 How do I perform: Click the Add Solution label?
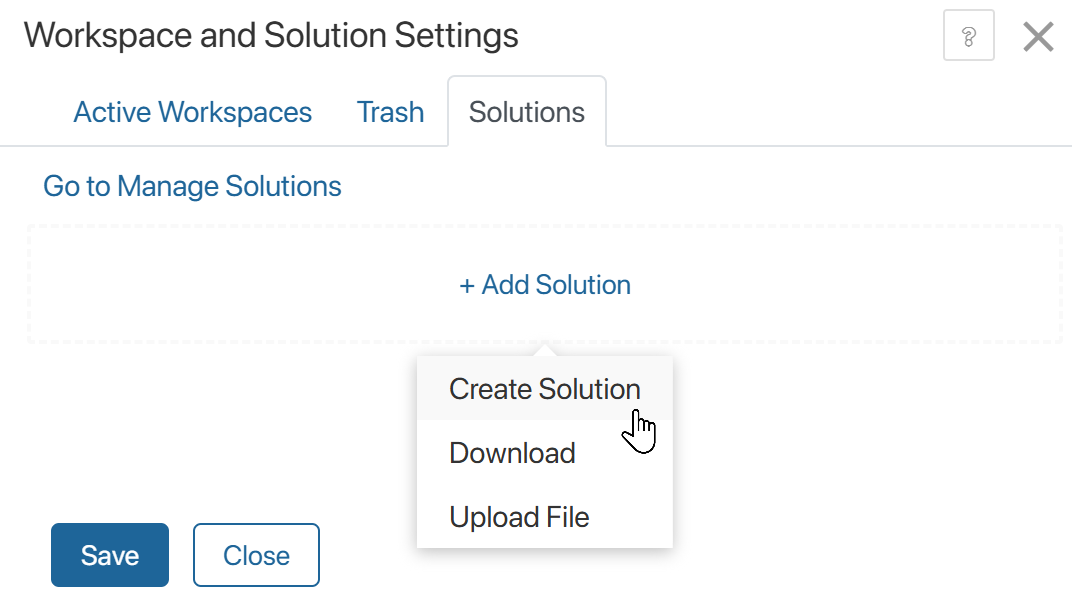tap(555, 285)
